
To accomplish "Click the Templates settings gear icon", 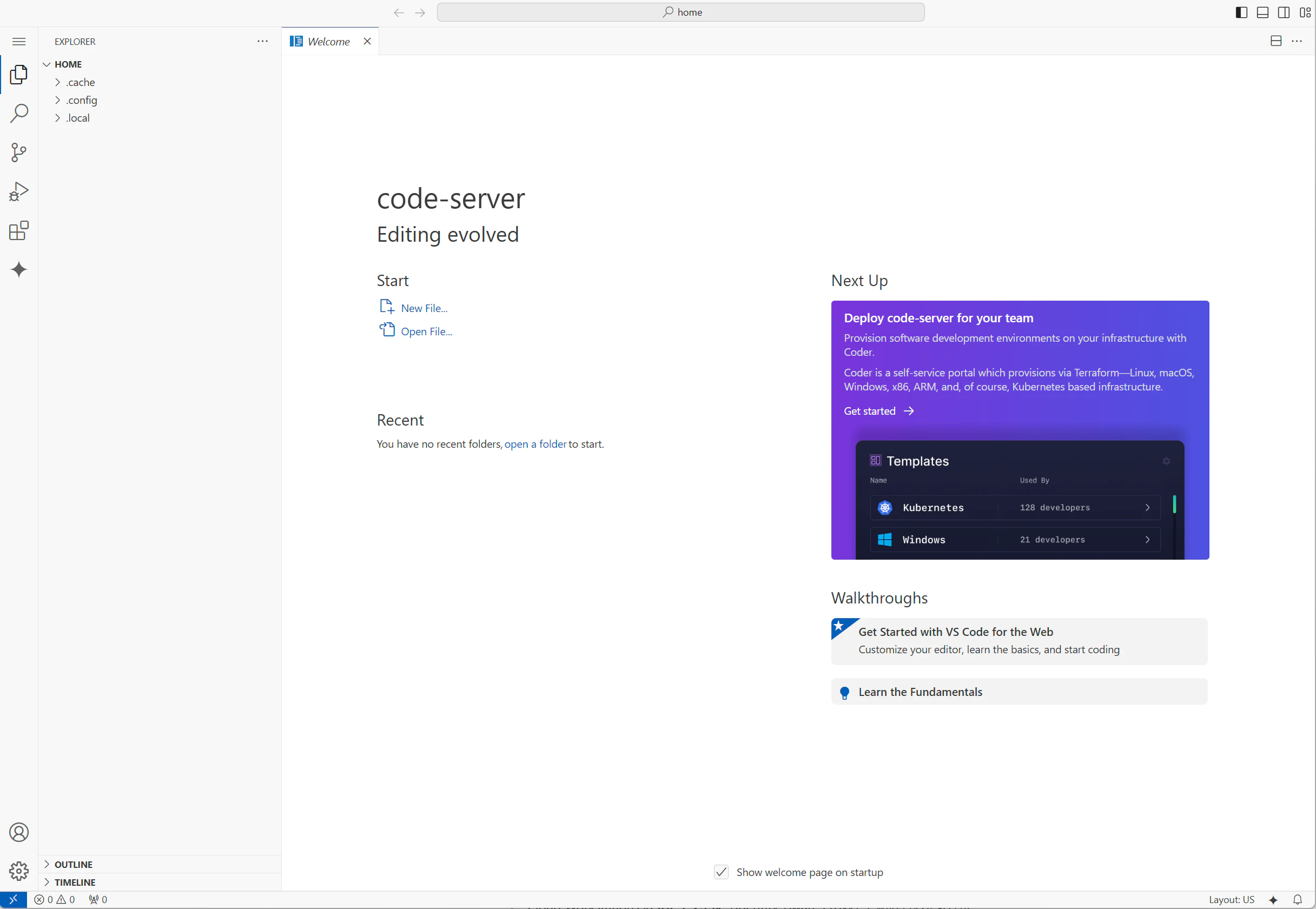I will coord(1166,461).
